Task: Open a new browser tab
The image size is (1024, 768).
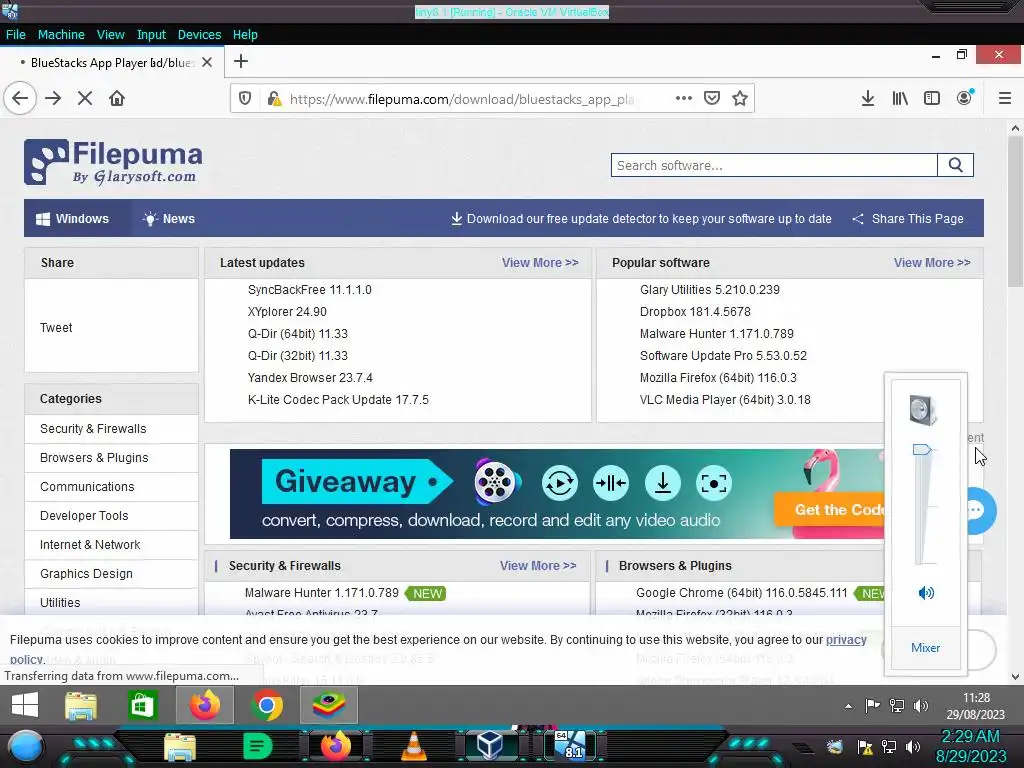Action: (241, 61)
